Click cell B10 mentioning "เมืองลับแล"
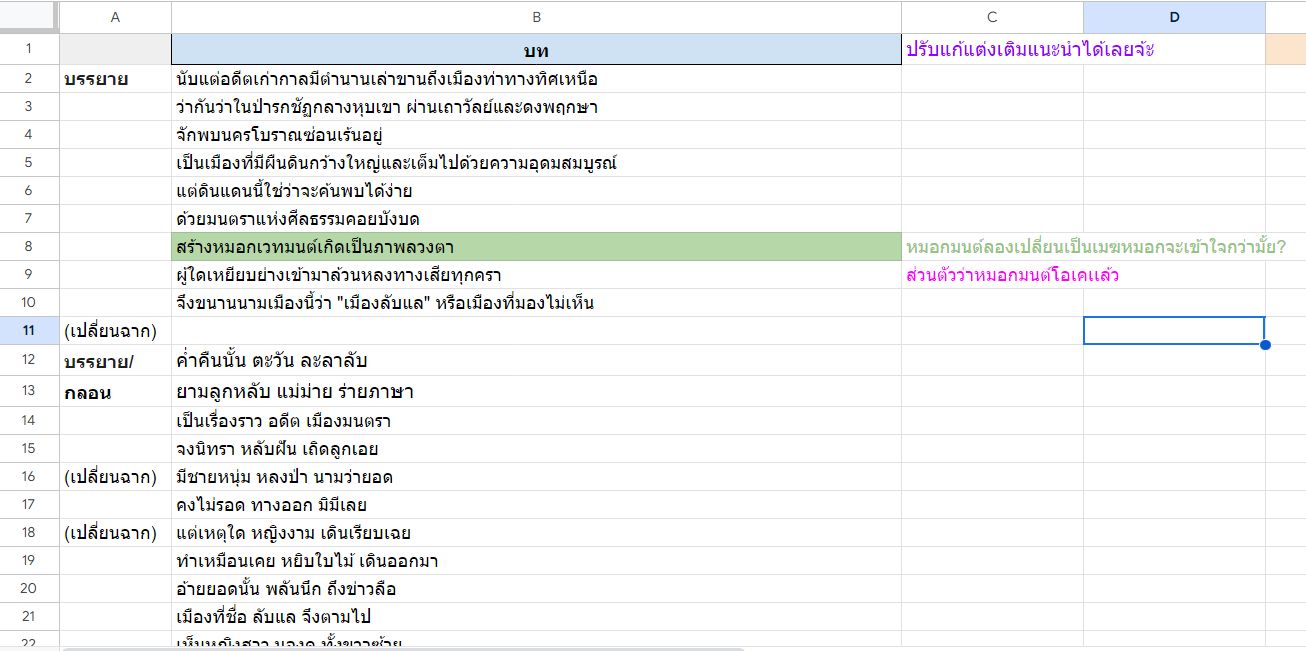Viewport: 1306px width, 651px height. pos(384,303)
